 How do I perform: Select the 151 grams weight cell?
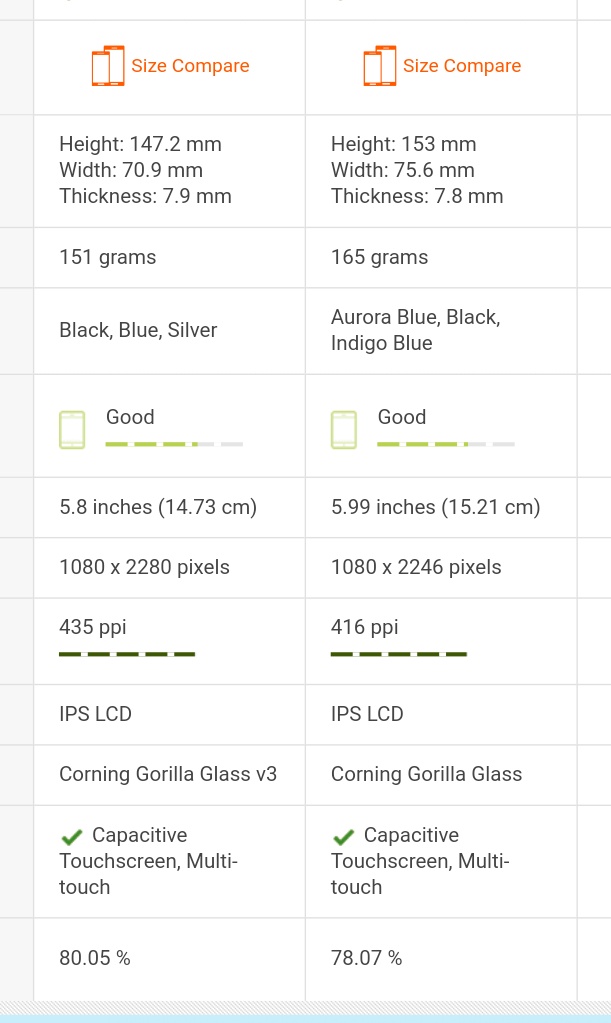click(x=170, y=258)
